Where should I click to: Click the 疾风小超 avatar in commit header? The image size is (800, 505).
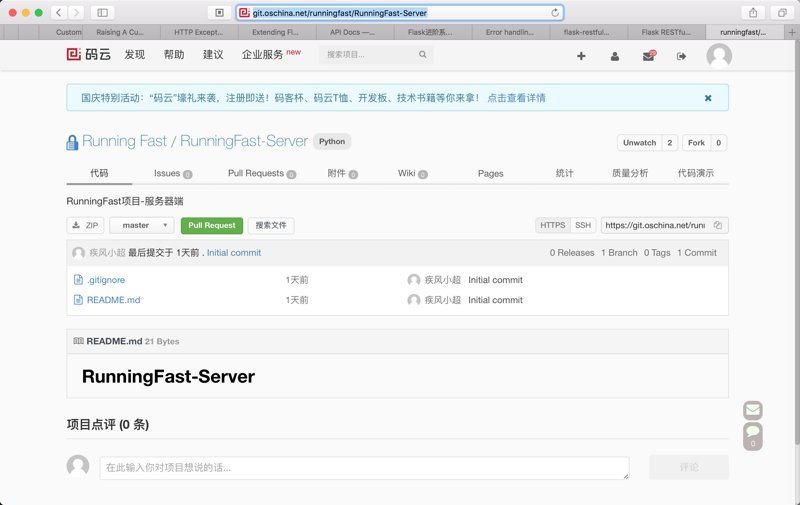[x=79, y=253]
